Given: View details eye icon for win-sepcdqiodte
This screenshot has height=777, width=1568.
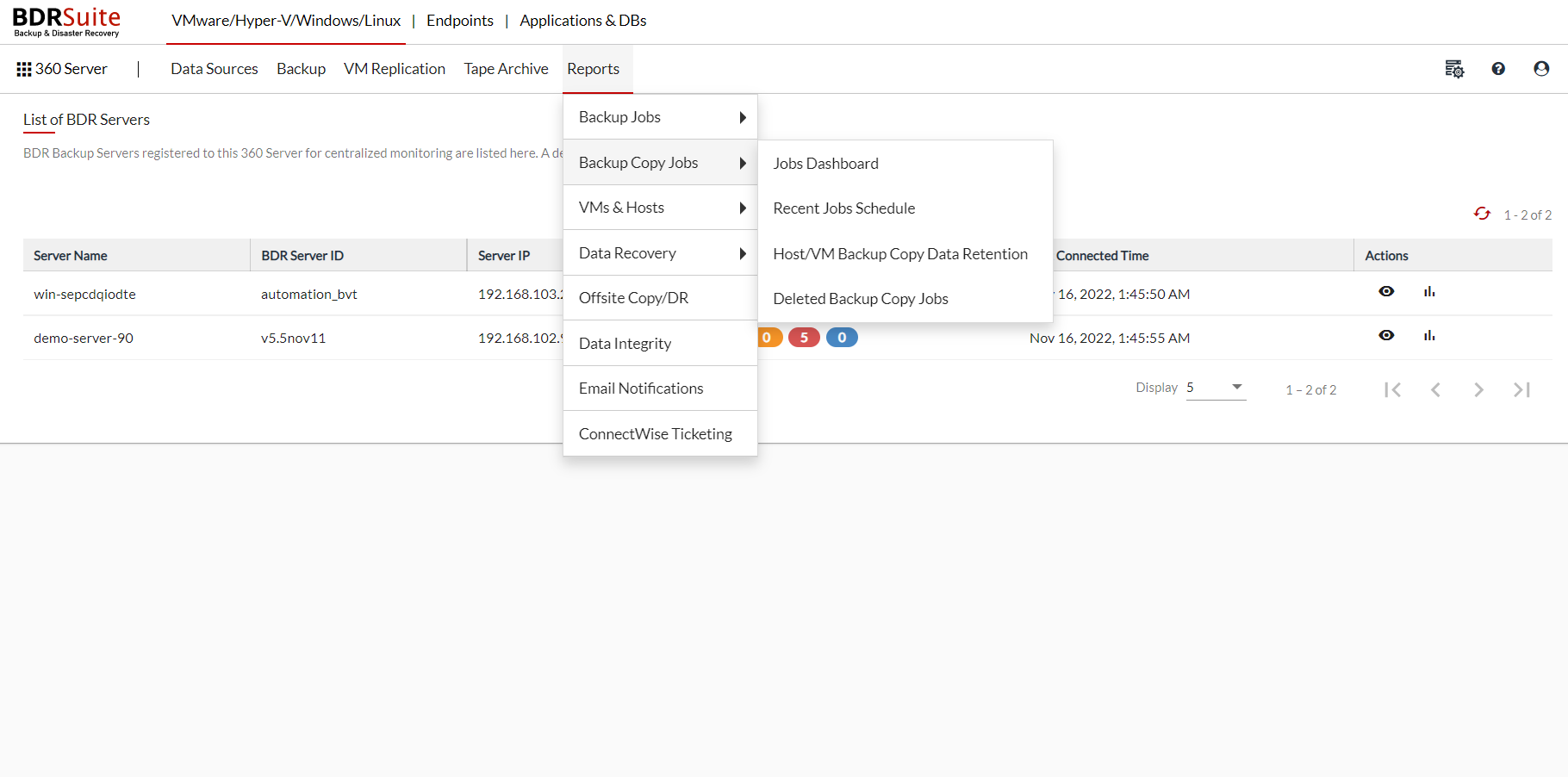Looking at the screenshot, I should [x=1386, y=291].
